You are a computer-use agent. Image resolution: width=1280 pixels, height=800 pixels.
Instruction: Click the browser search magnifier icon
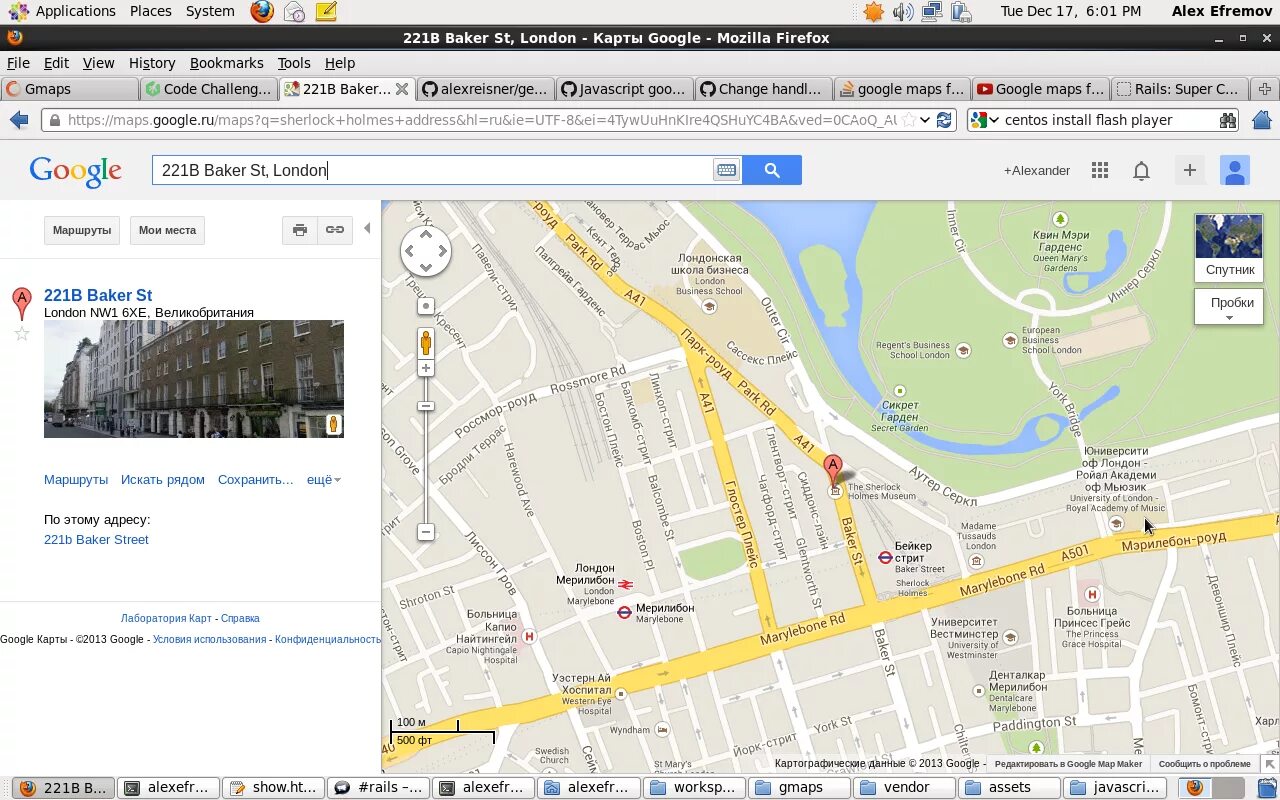tap(1228, 120)
